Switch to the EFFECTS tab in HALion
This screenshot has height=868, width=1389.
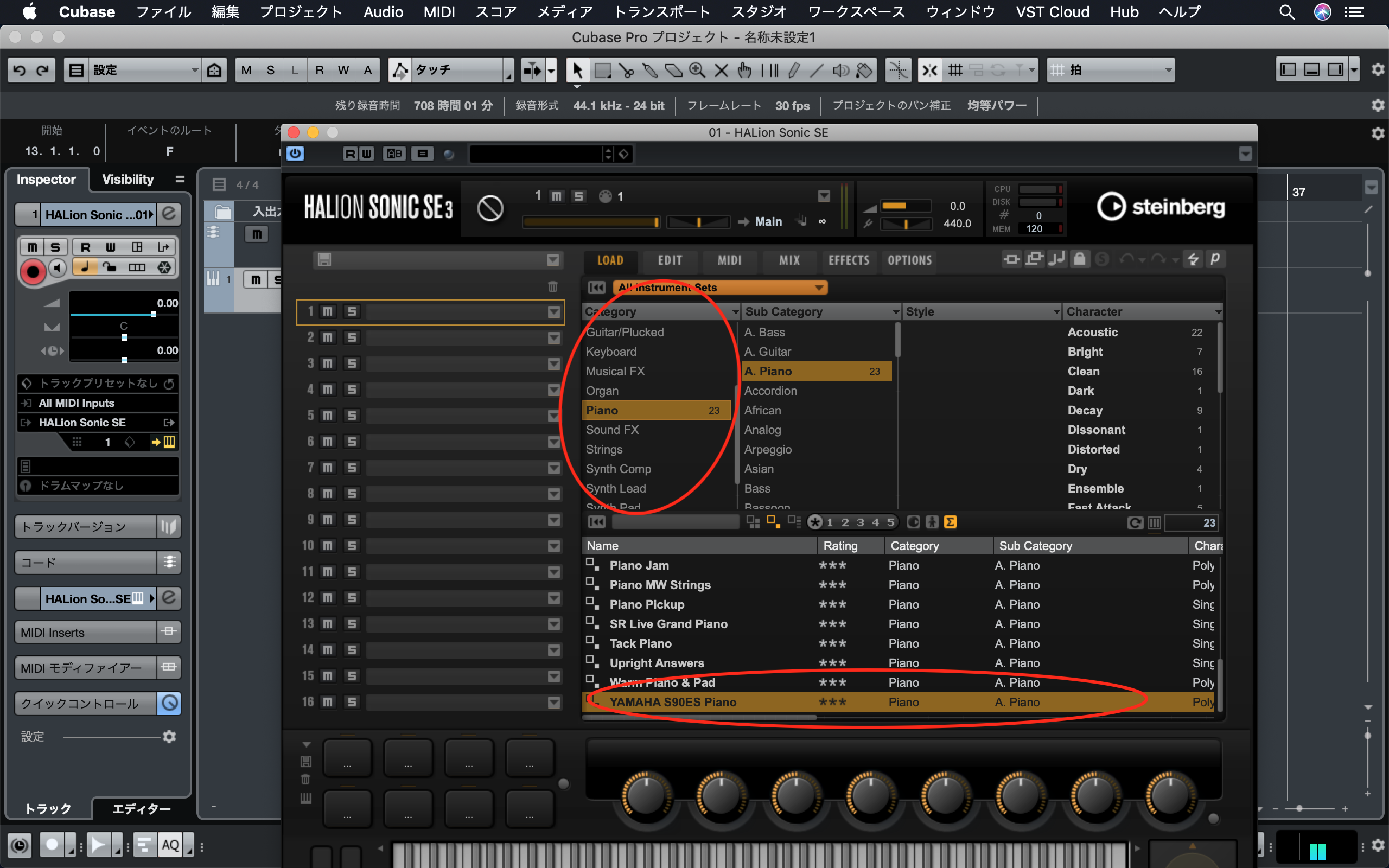point(849,260)
